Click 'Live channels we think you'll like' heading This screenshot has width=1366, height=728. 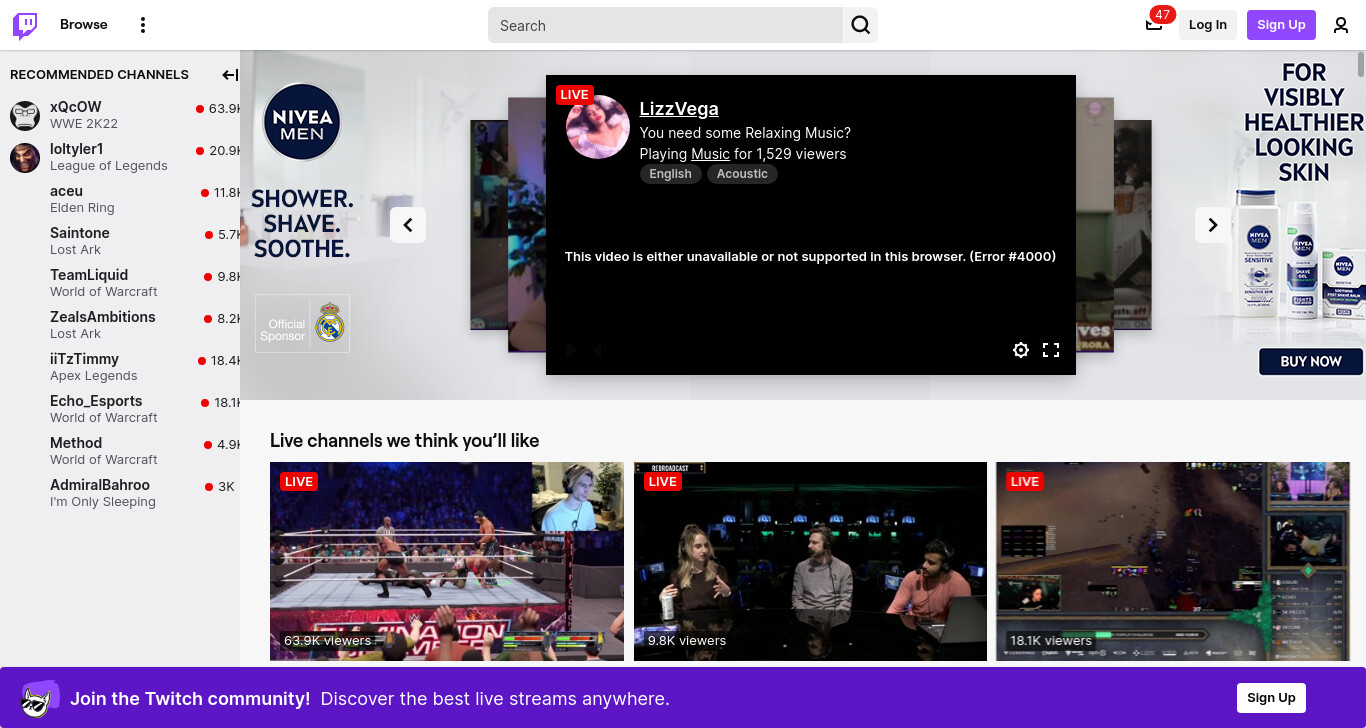404,441
